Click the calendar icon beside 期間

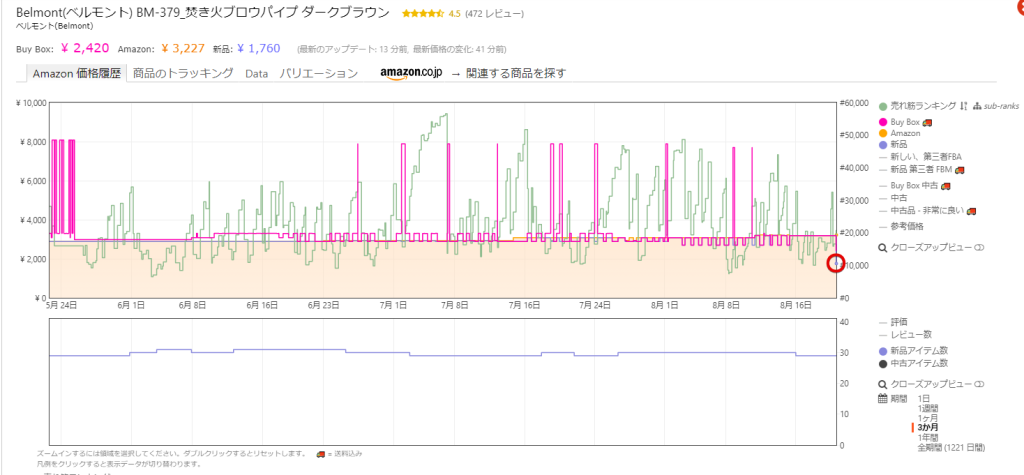pos(882,399)
